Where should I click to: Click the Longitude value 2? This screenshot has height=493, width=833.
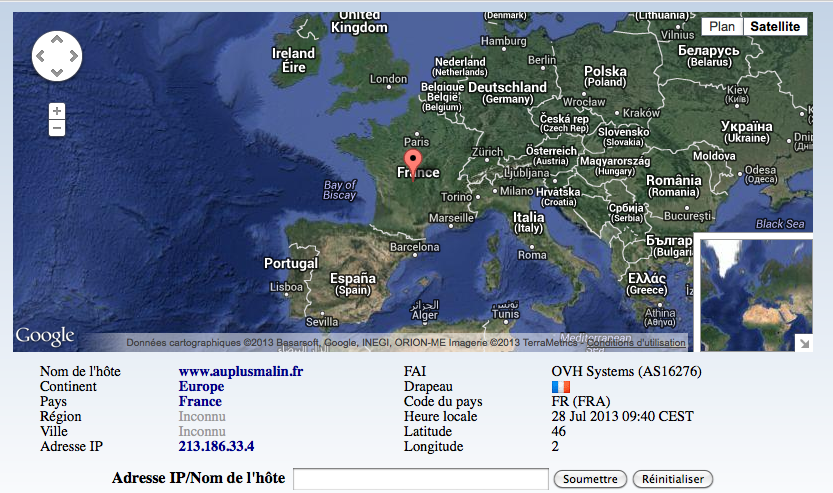pyautogui.click(x=555, y=446)
